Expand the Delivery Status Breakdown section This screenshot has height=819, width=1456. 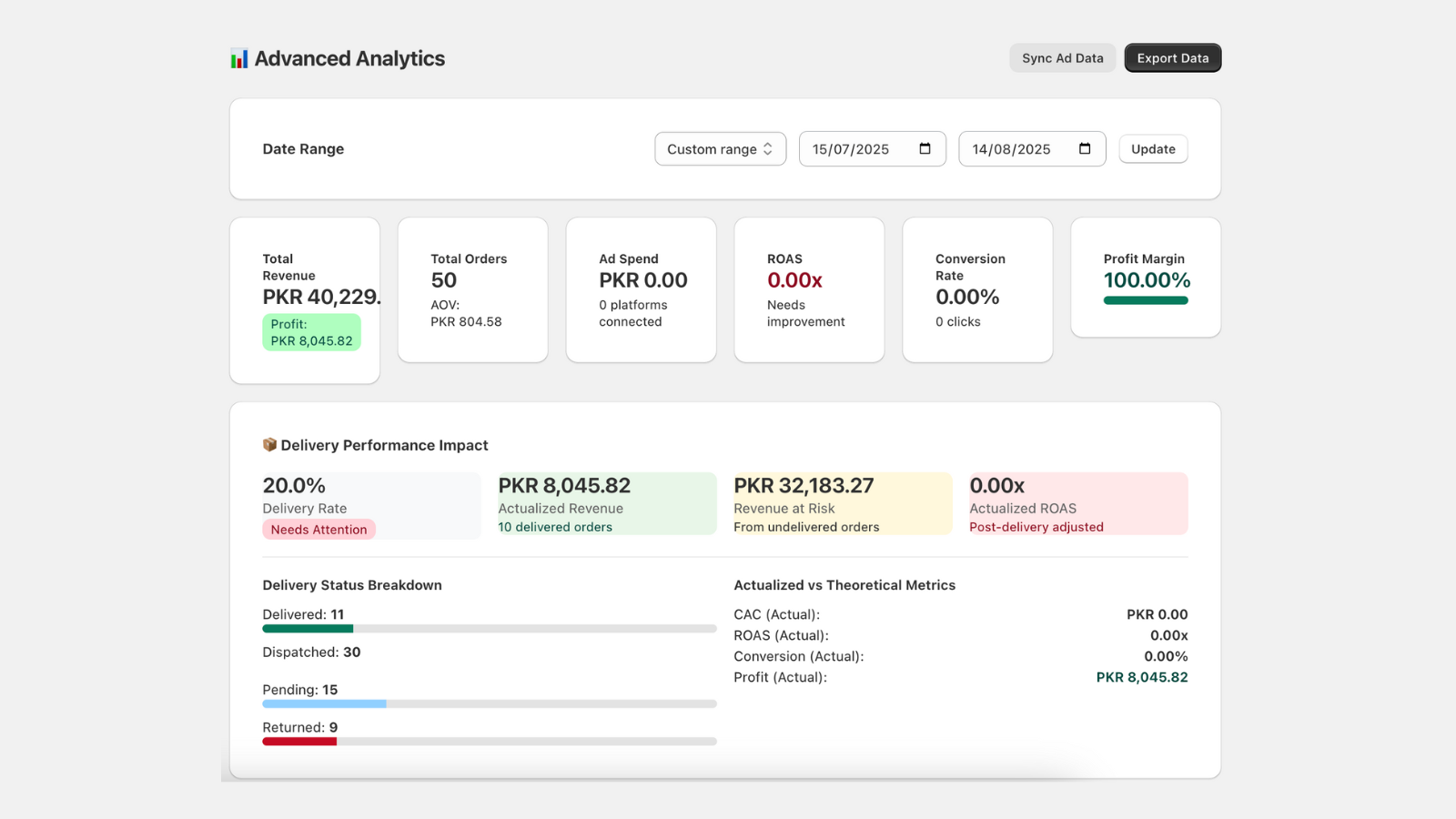[x=352, y=585]
